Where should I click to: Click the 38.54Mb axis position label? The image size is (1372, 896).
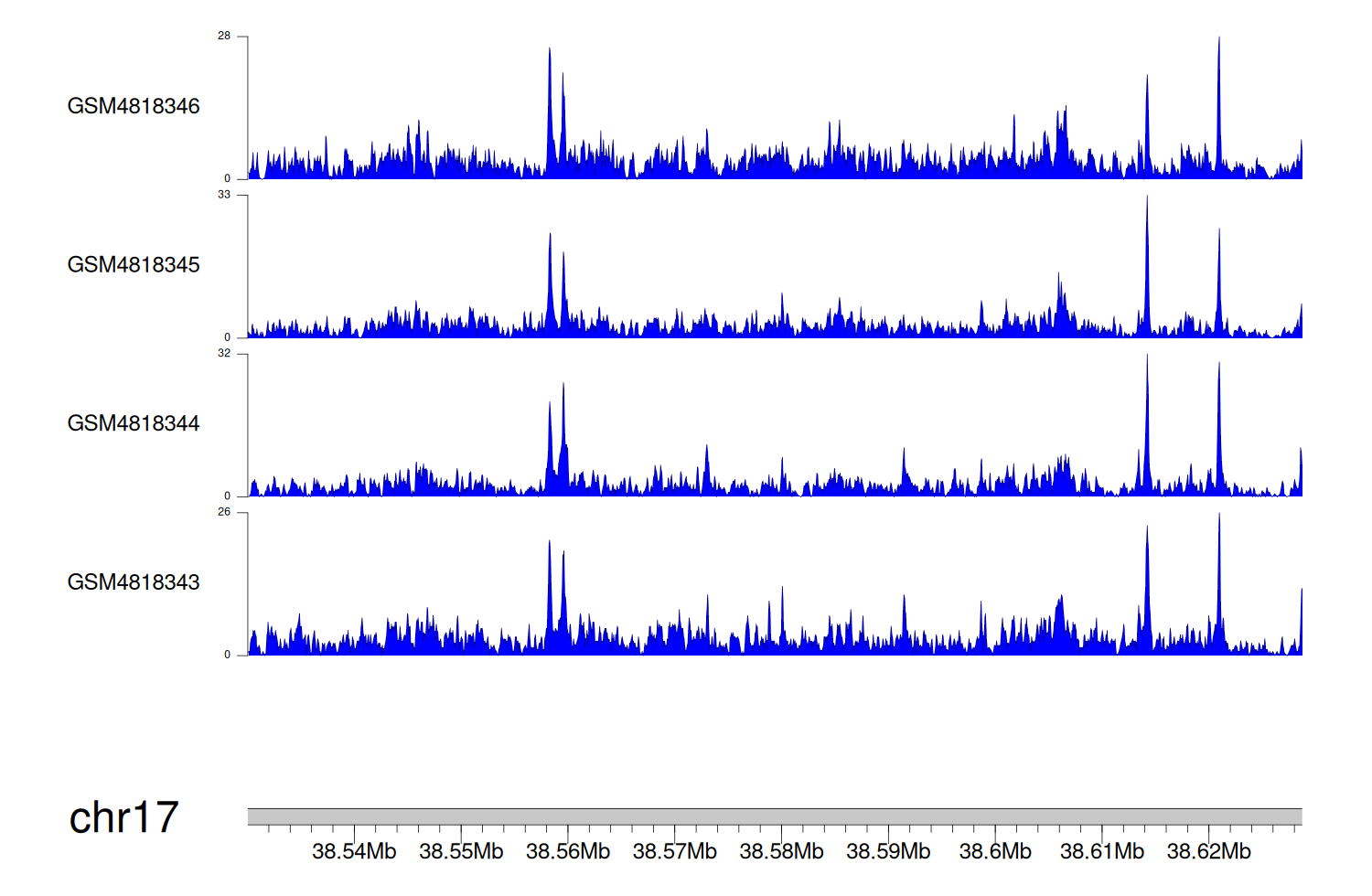pyautogui.click(x=354, y=851)
